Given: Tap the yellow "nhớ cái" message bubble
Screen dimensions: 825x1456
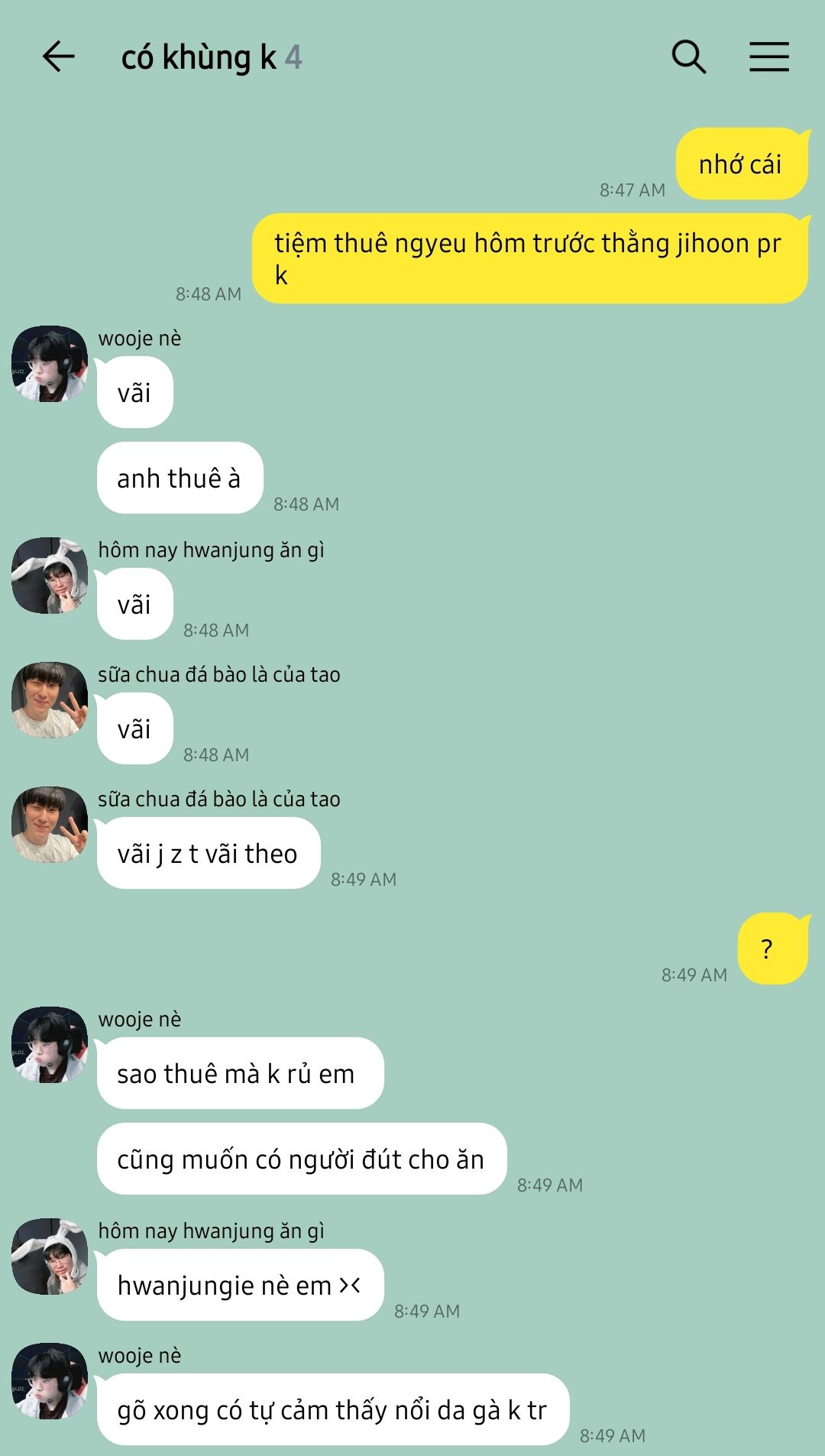Looking at the screenshot, I should 742,164.
